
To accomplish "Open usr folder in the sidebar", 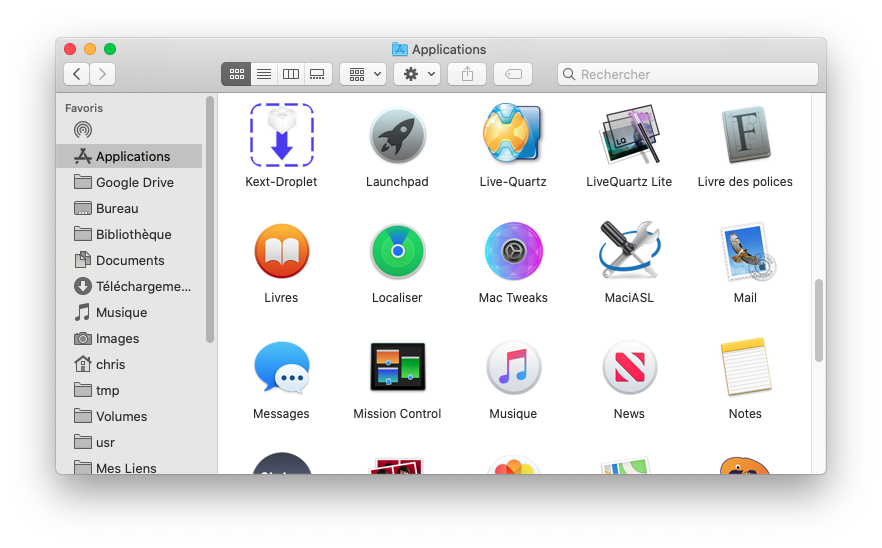I will click(x=129, y=442).
